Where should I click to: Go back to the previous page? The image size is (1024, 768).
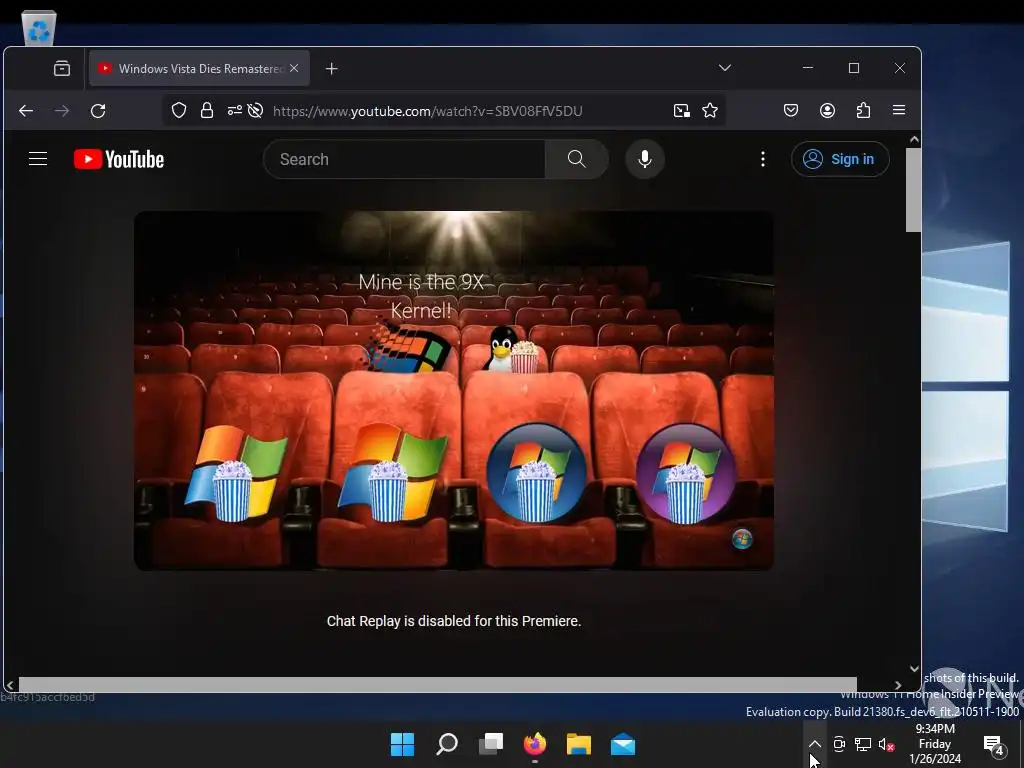[26, 111]
